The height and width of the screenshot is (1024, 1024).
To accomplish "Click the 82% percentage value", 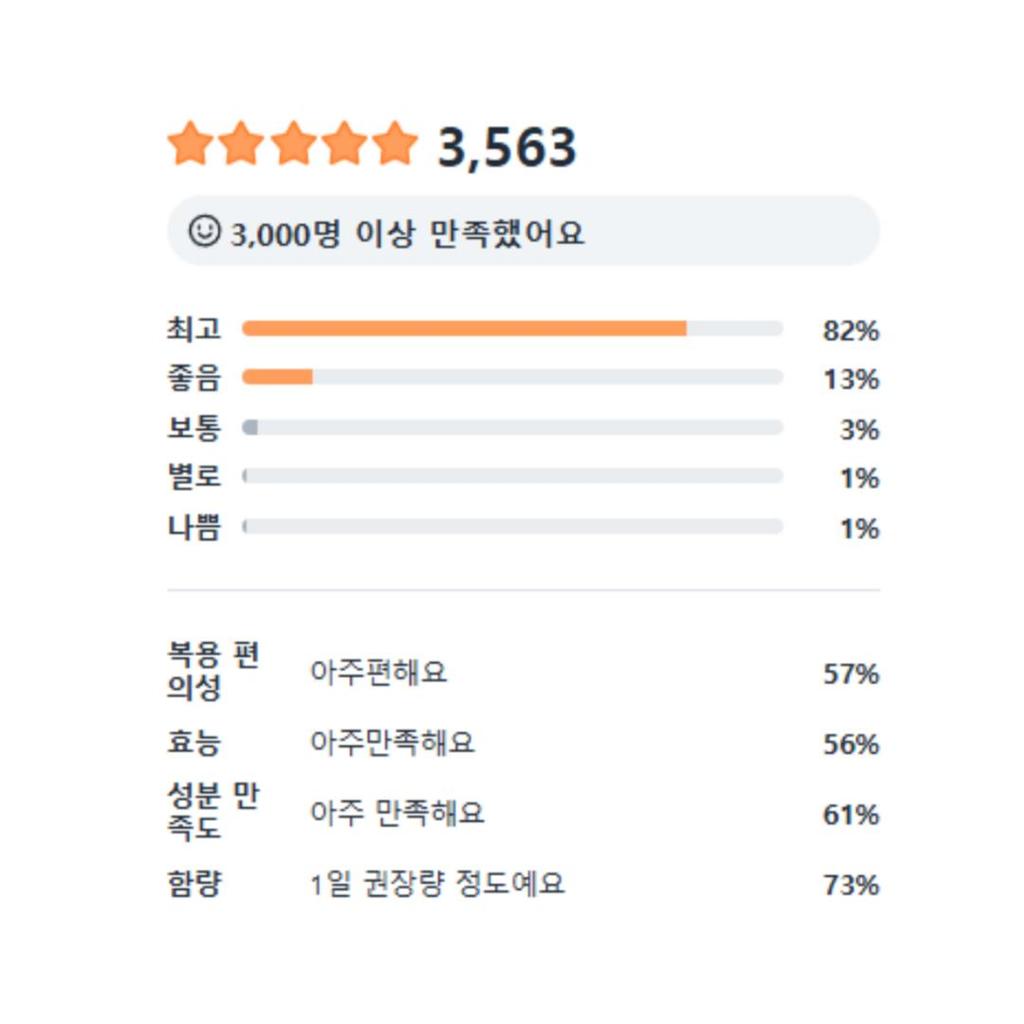I will (x=850, y=330).
